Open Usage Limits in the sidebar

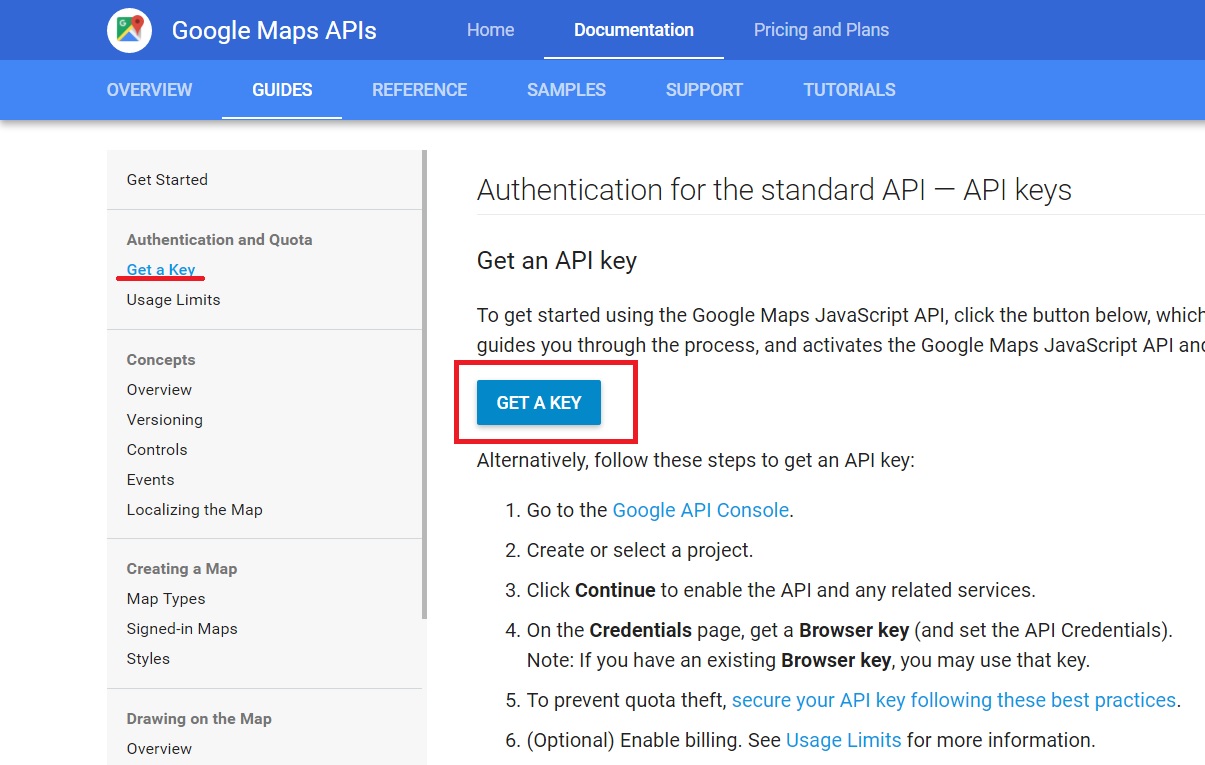(173, 300)
